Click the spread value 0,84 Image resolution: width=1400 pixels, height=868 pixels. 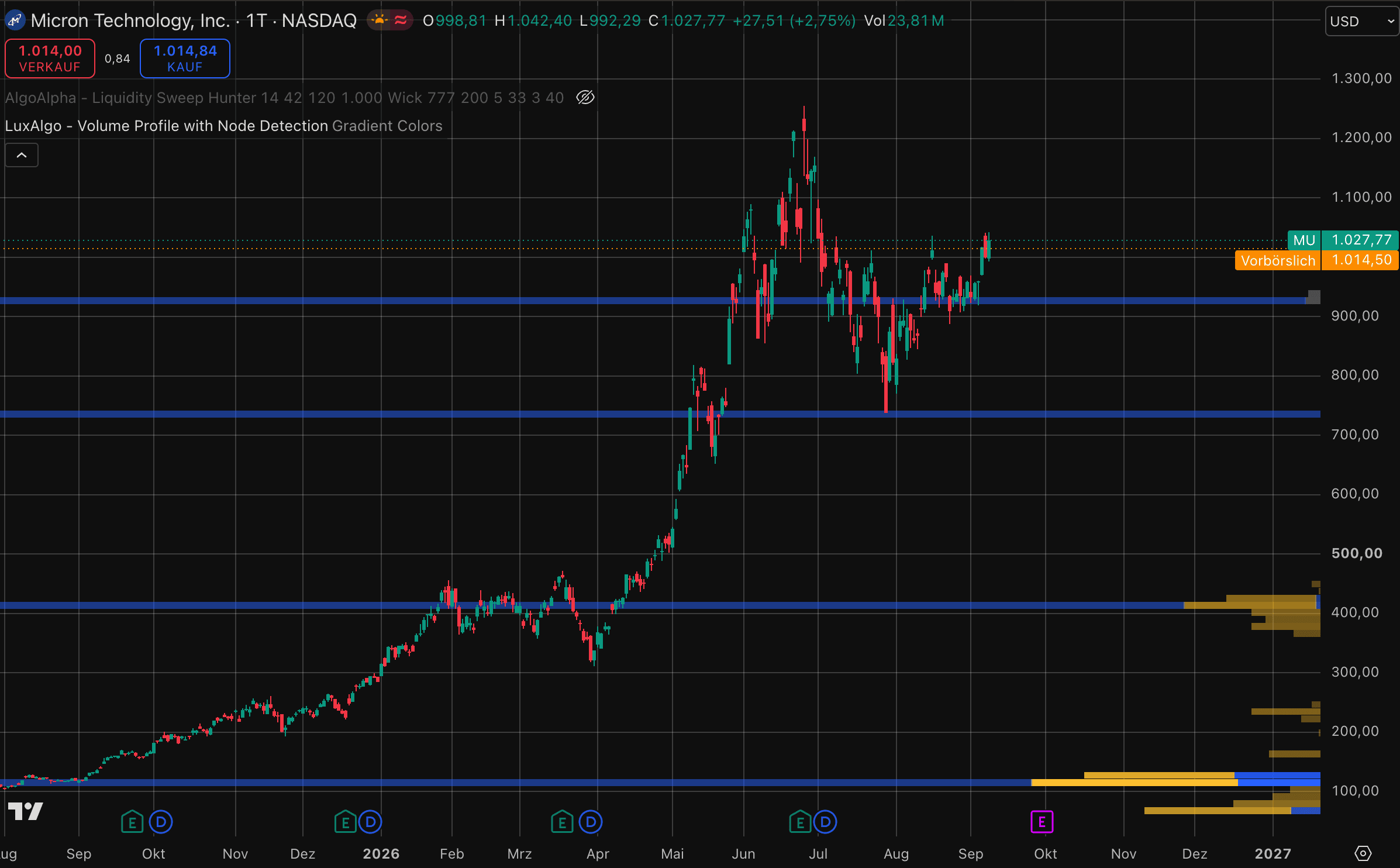click(x=118, y=58)
